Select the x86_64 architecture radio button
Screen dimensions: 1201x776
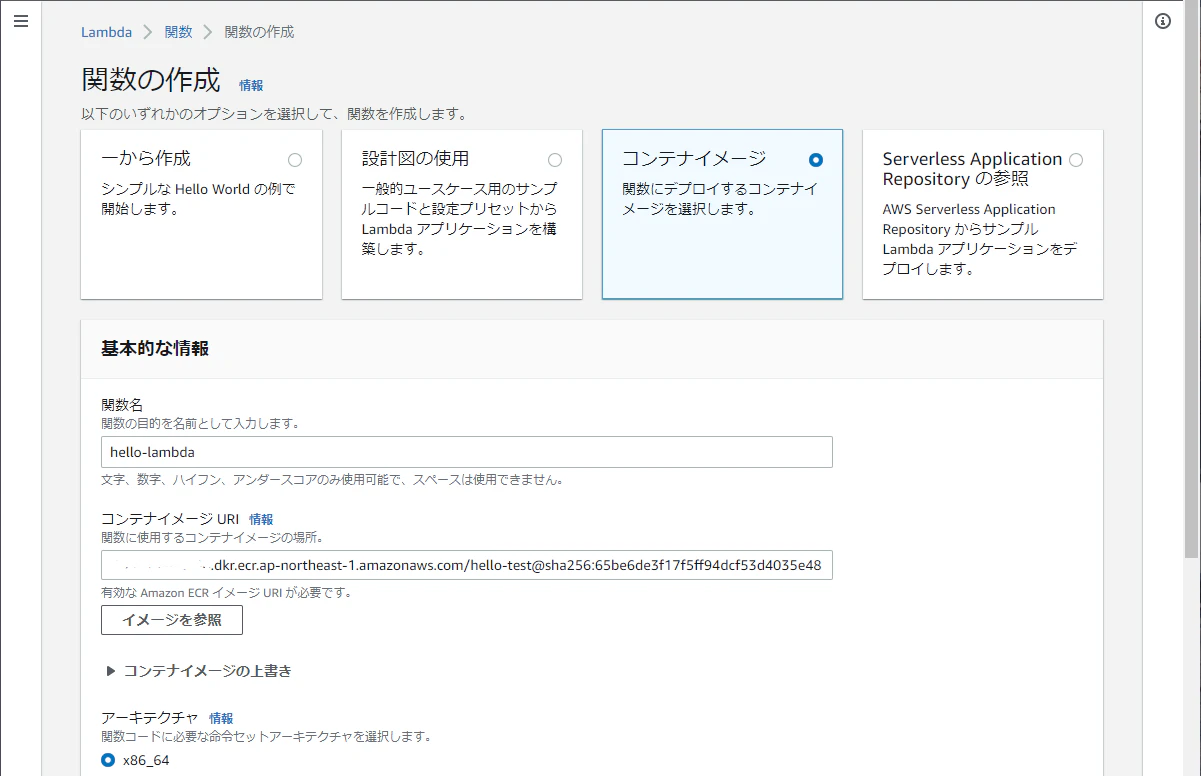pos(107,760)
